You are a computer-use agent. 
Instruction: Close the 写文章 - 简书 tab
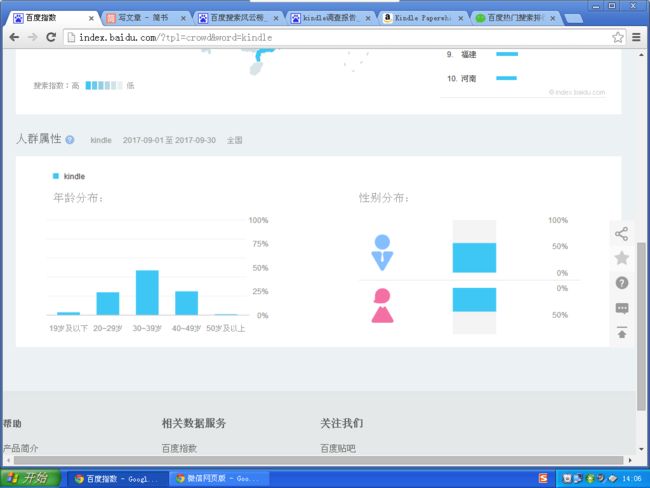[x=183, y=18]
